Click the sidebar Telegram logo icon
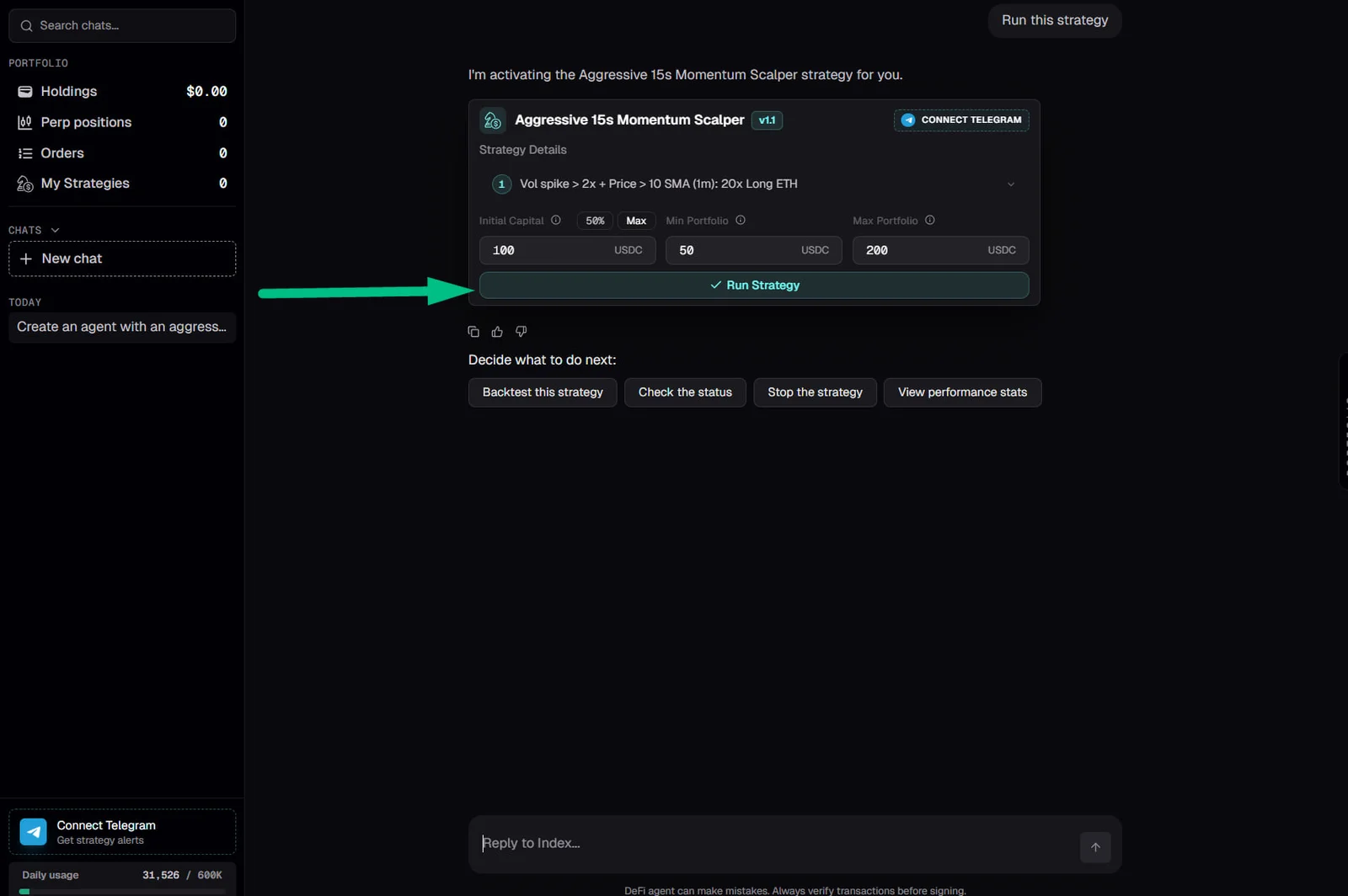The image size is (1348, 896). [x=34, y=832]
